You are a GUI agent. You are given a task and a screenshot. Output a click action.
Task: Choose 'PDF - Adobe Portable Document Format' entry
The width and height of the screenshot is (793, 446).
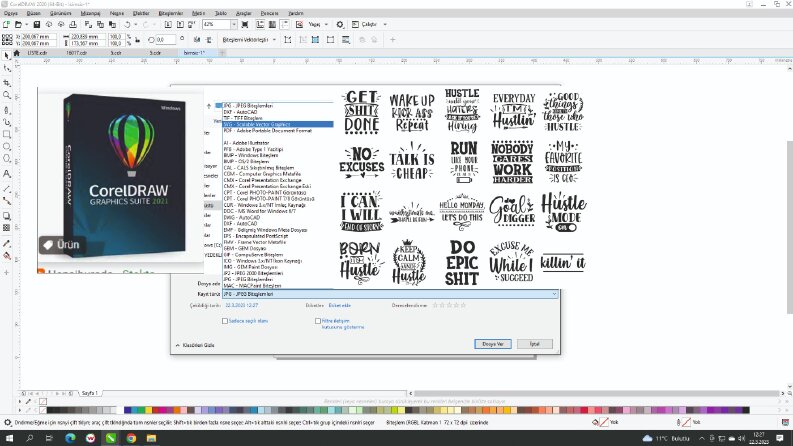click(278, 130)
